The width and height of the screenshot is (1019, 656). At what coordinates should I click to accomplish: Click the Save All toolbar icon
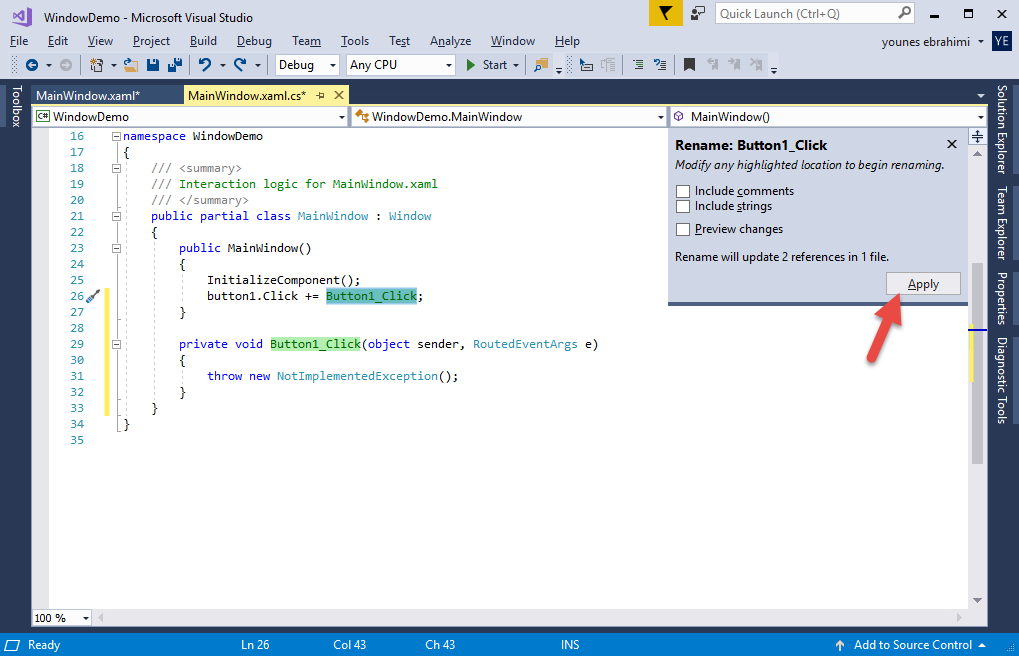click(x=174, y=65)
